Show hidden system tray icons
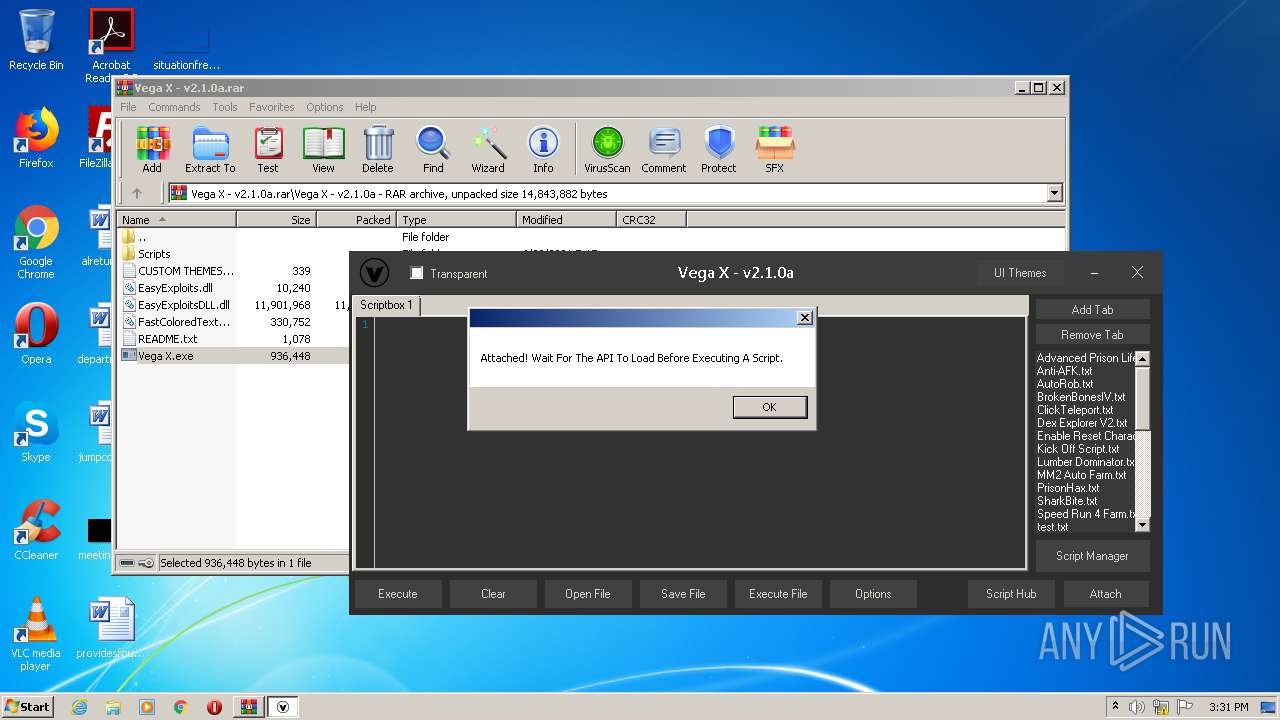The width and height of the screenshot is (1280, 720). (1115, 707)
